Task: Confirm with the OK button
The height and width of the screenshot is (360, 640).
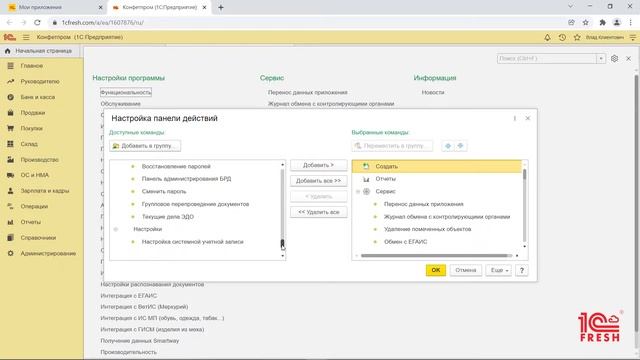Action: [x=436, y=270]
